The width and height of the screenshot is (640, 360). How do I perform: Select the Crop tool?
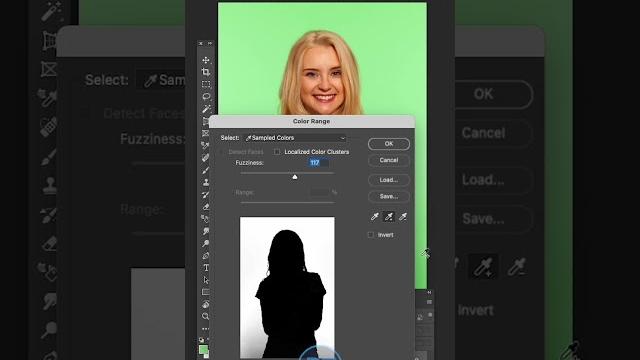point(206,72)
